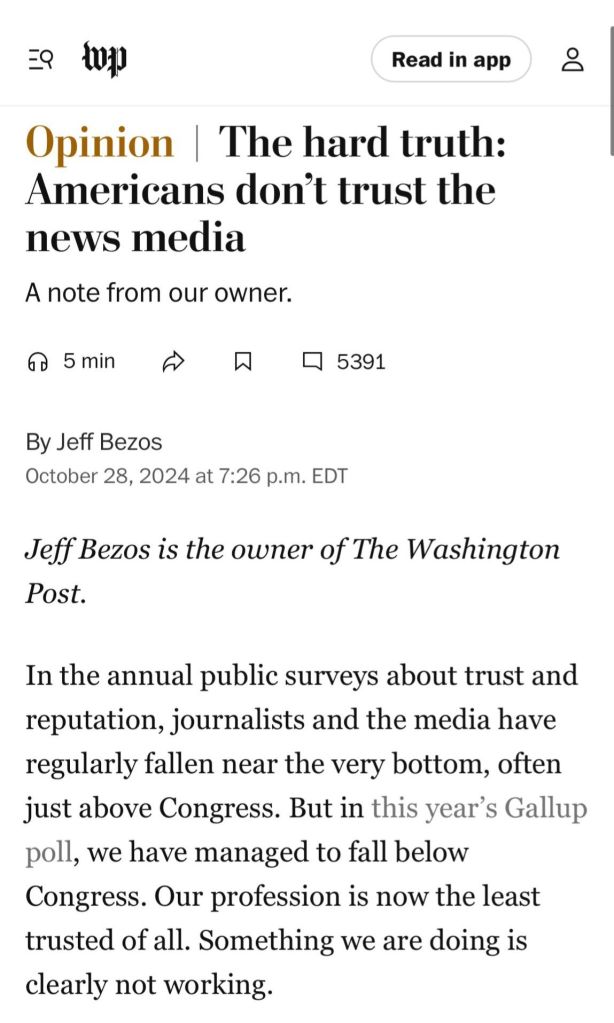Open the user profile account icon
Screen dimensions: 614x1023
click(x=572, y=60)
